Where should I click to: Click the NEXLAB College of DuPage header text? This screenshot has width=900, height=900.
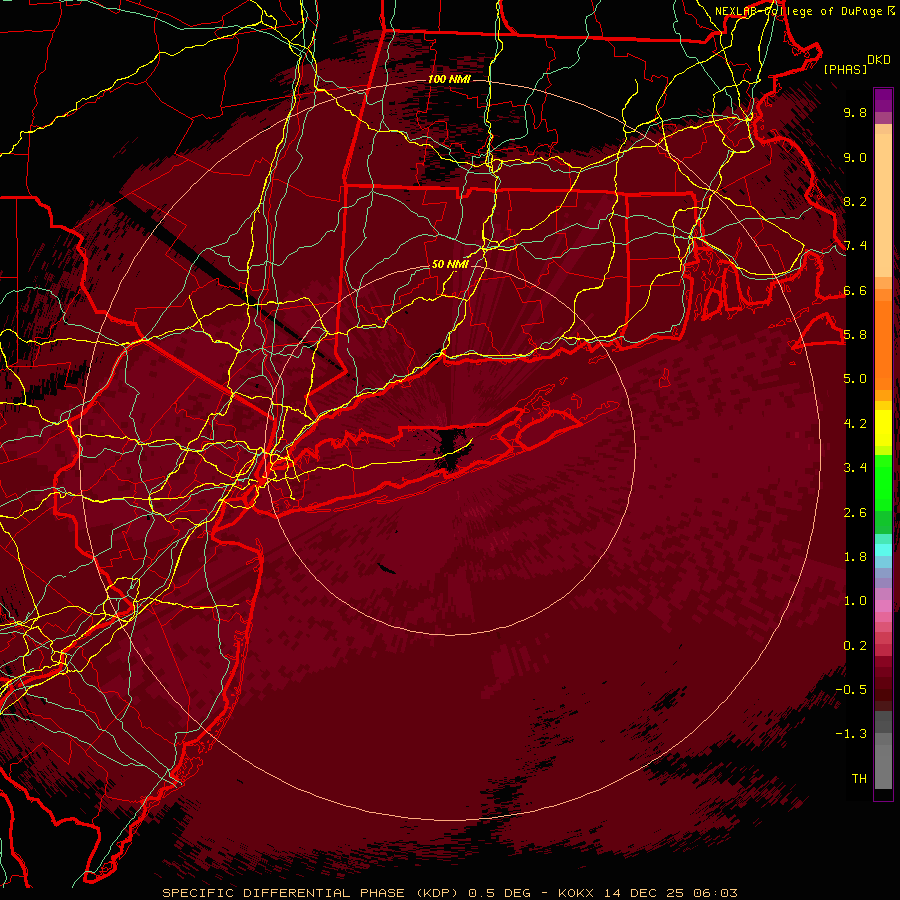click(x=801, y=11)
